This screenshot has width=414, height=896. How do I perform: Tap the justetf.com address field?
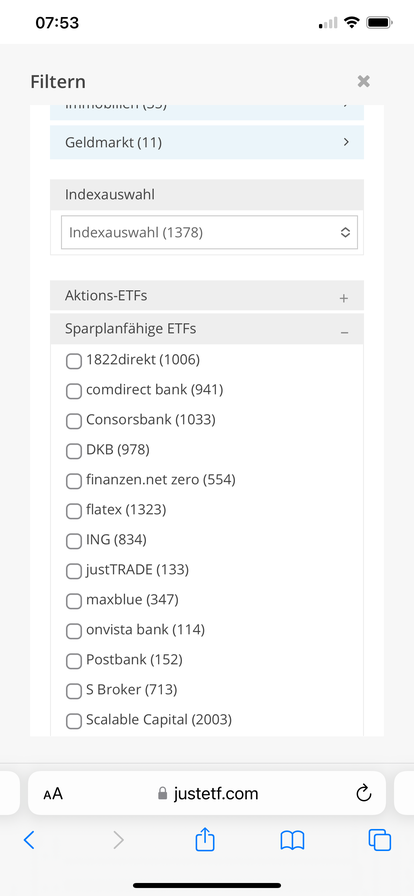[207, 794]
